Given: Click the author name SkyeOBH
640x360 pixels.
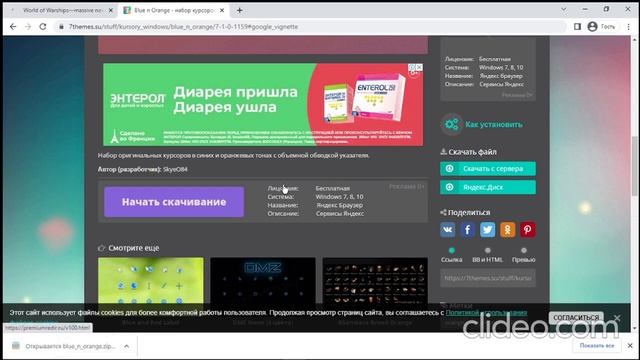Looking at the screenshot, I should coord(175,169).
